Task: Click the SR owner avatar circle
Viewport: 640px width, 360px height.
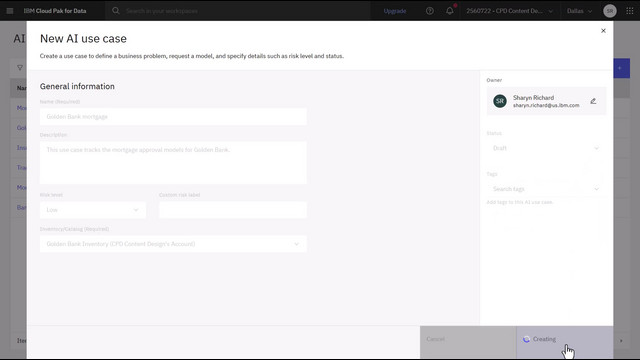Action: tap(500, 101)
